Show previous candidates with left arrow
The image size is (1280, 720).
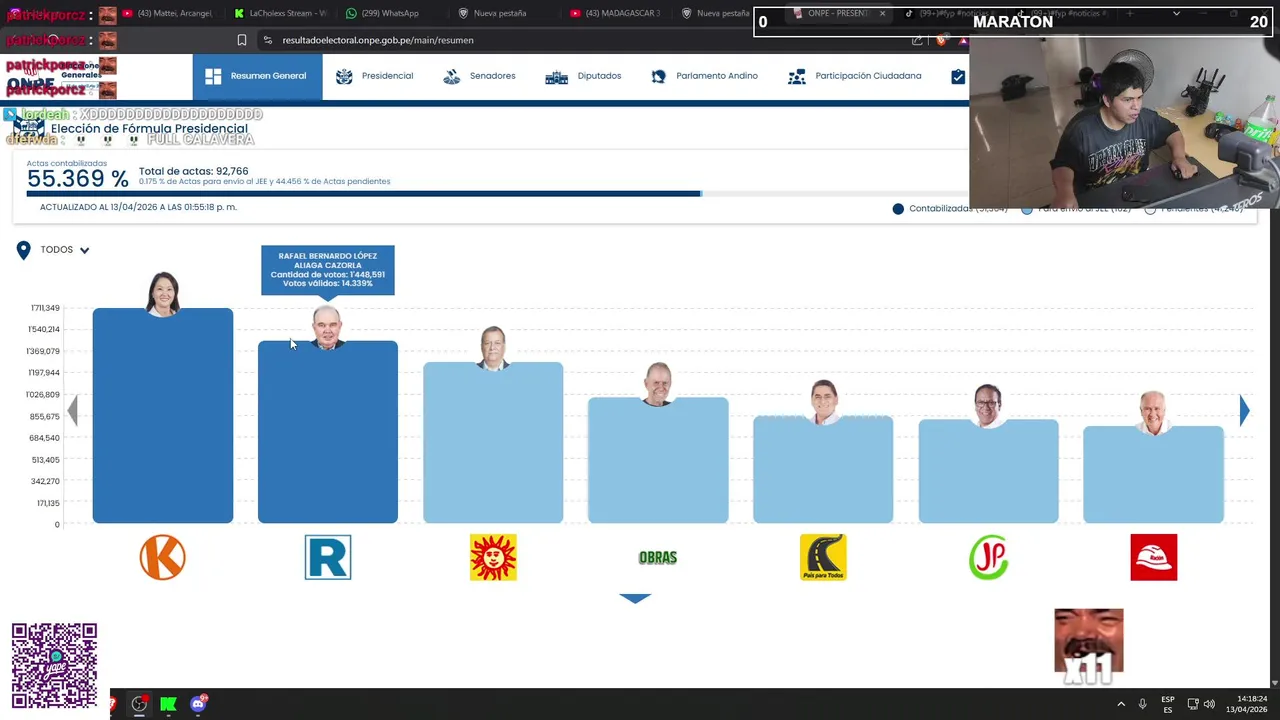coord(72,410)
